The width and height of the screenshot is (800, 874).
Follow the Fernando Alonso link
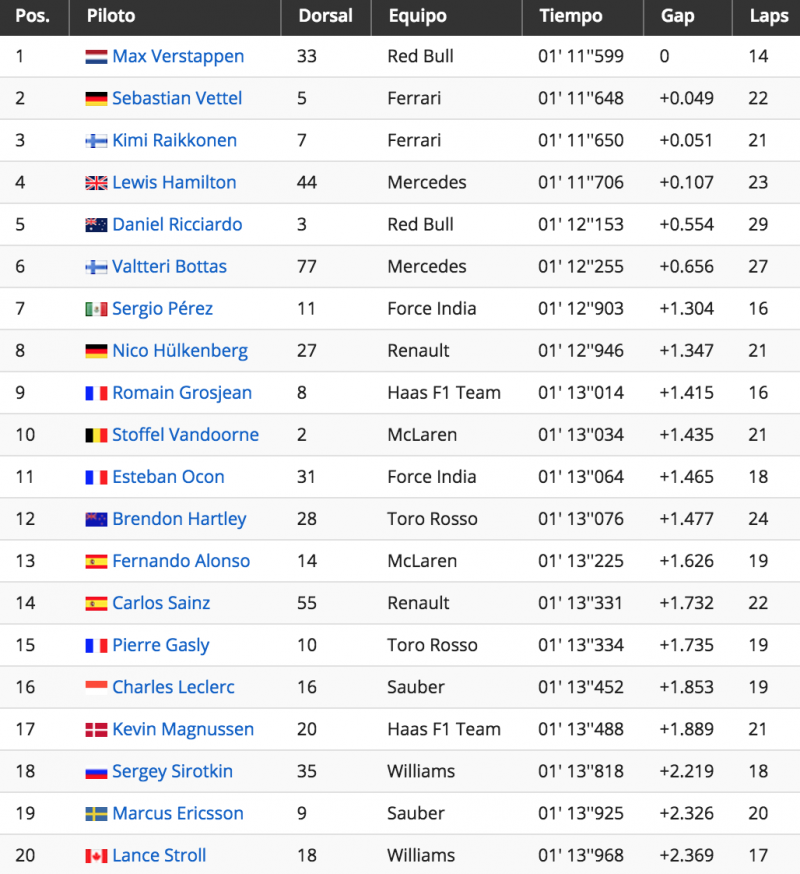coord(181,561)
